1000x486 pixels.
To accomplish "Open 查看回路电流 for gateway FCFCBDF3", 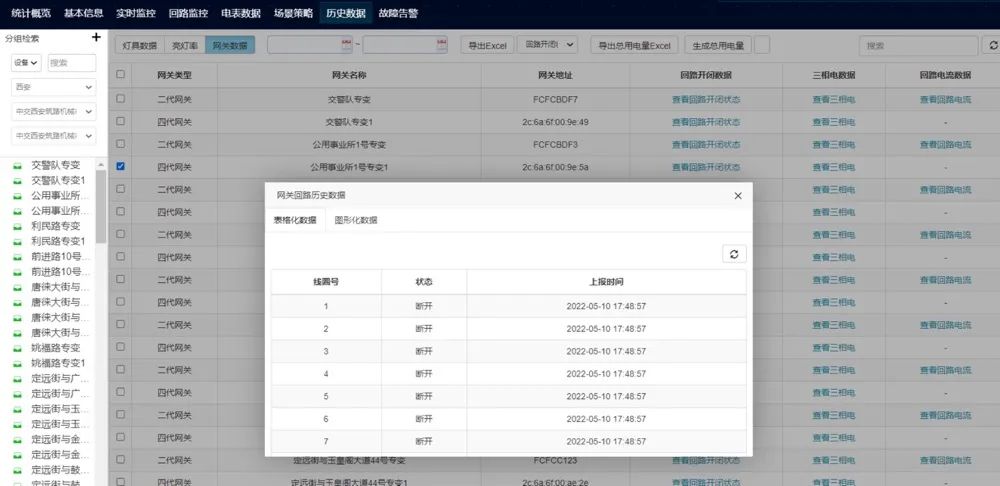I will pos(945,145).
